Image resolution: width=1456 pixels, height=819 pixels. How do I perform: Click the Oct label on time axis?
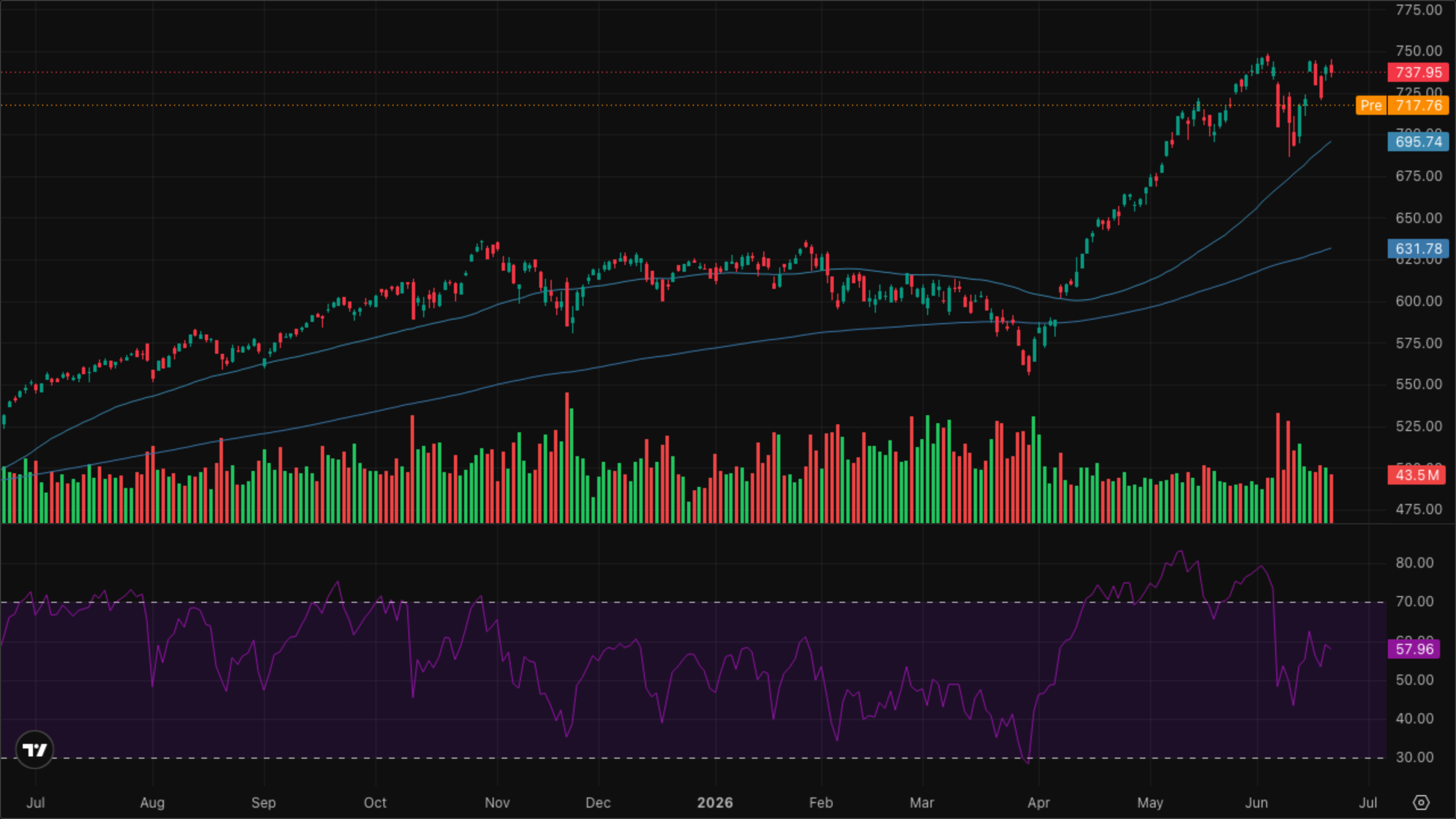tap(375, 803)
